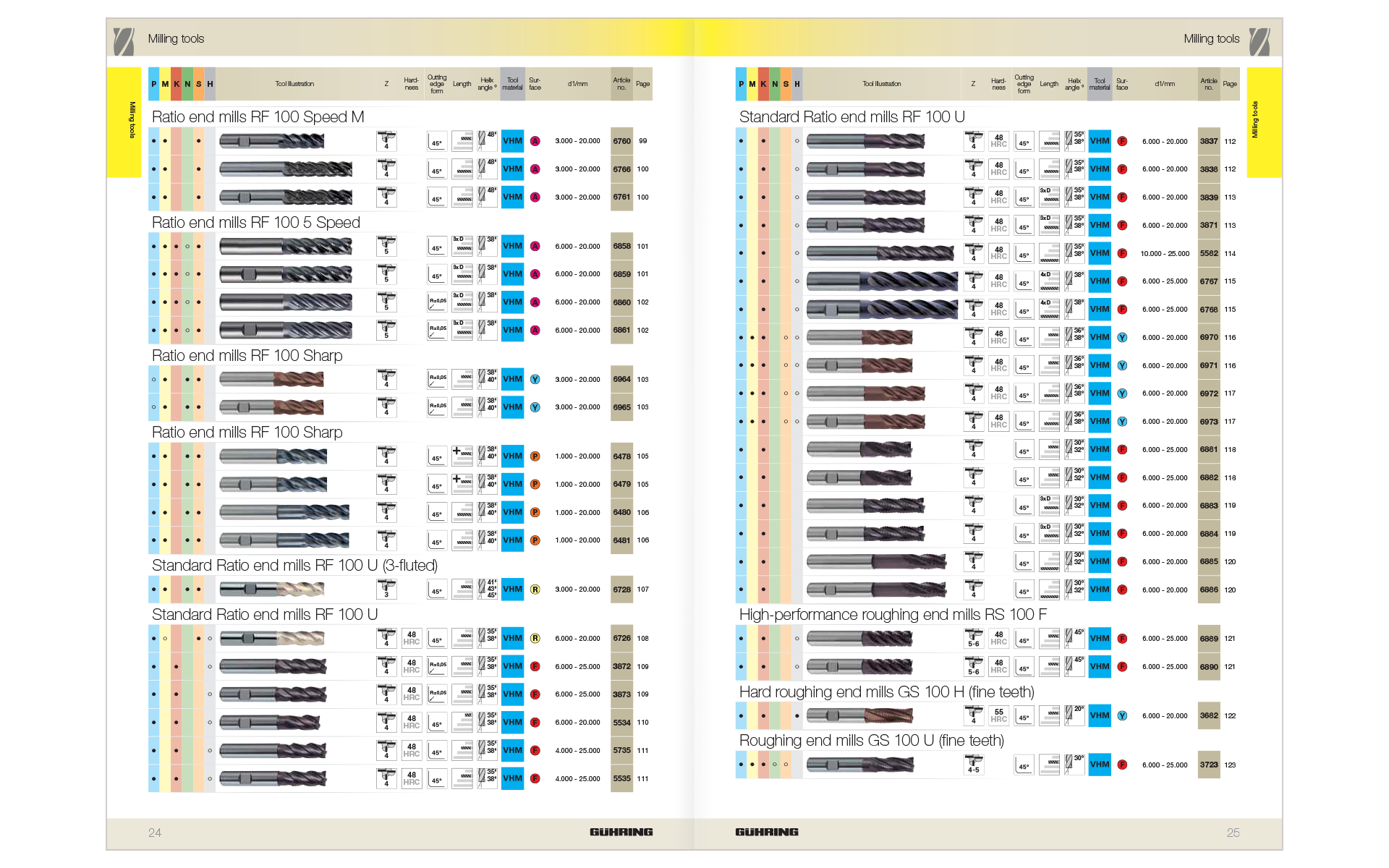This screenshot has height=868, width=1389.
Task: Click the end mill image for article 6728
Action: 271,590
